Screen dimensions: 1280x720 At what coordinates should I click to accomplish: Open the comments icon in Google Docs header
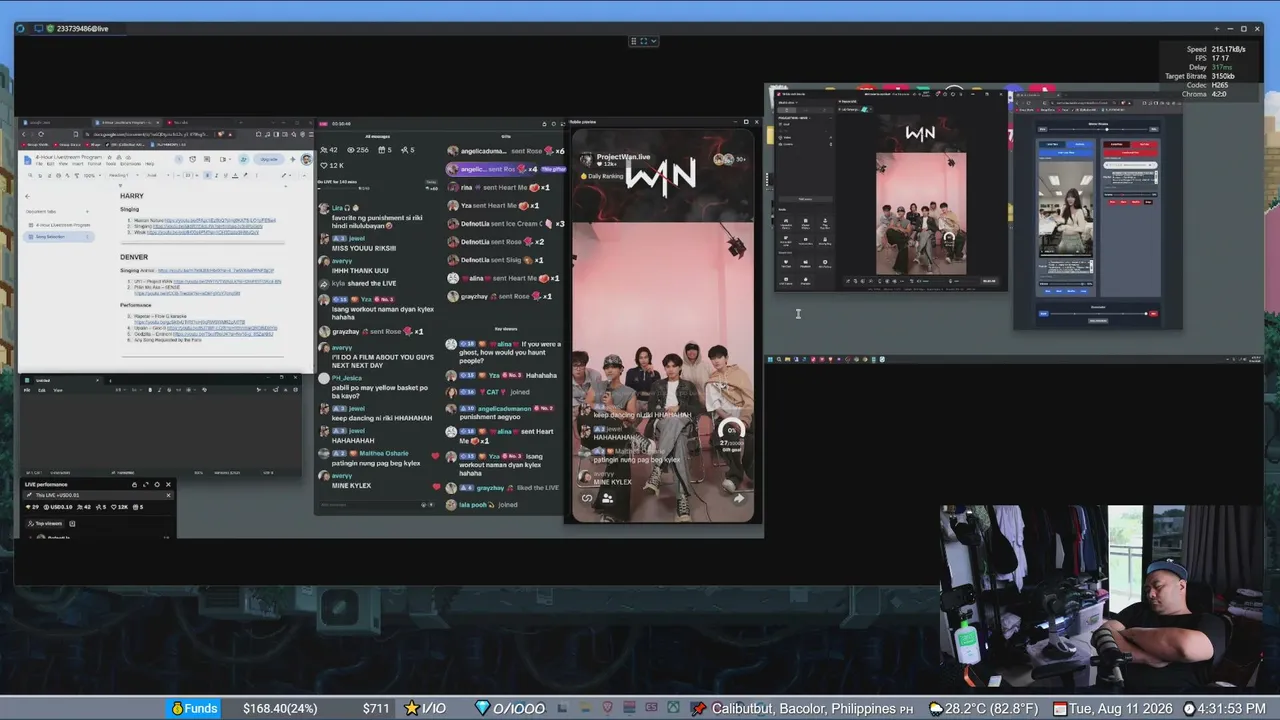(x=207, y=159)
